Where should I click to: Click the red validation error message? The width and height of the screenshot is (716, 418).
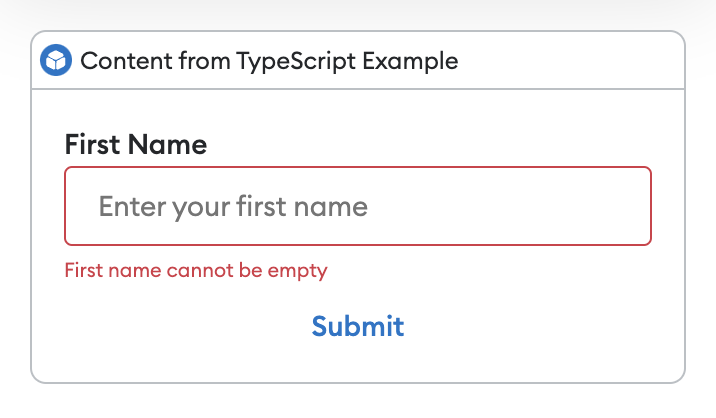[196, 270]
